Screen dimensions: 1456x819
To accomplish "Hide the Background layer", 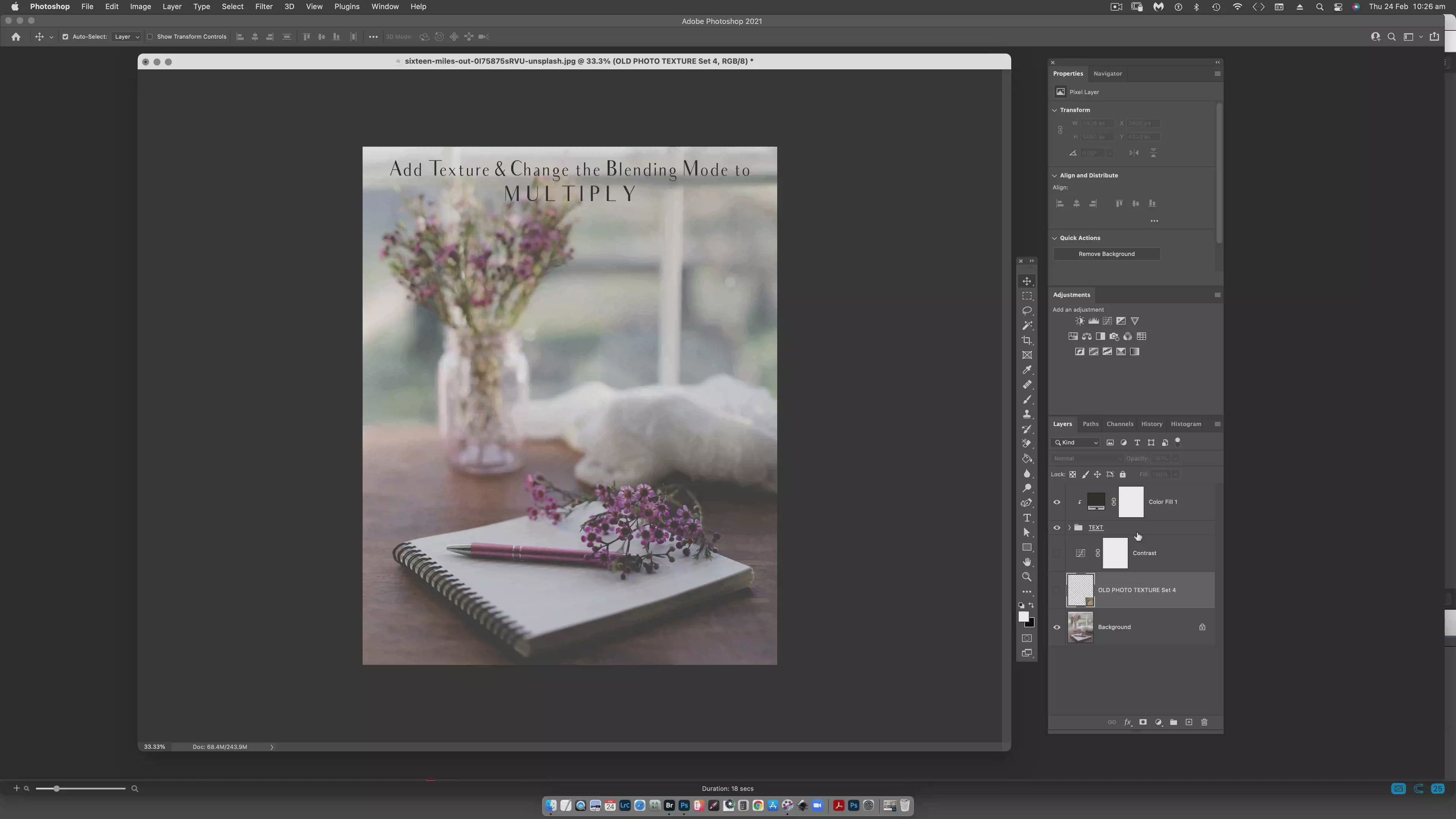I will 1056,627.
